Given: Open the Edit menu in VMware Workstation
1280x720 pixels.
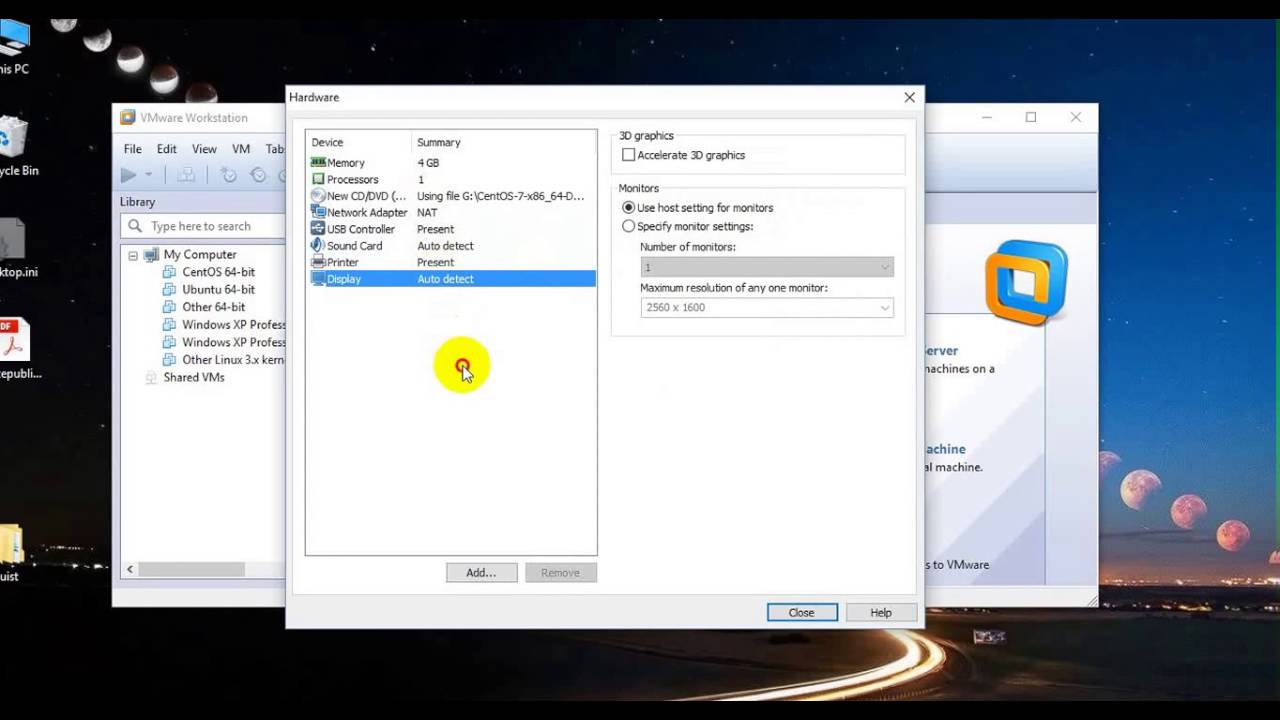Looking at the screenshot, I should point(167,149).
